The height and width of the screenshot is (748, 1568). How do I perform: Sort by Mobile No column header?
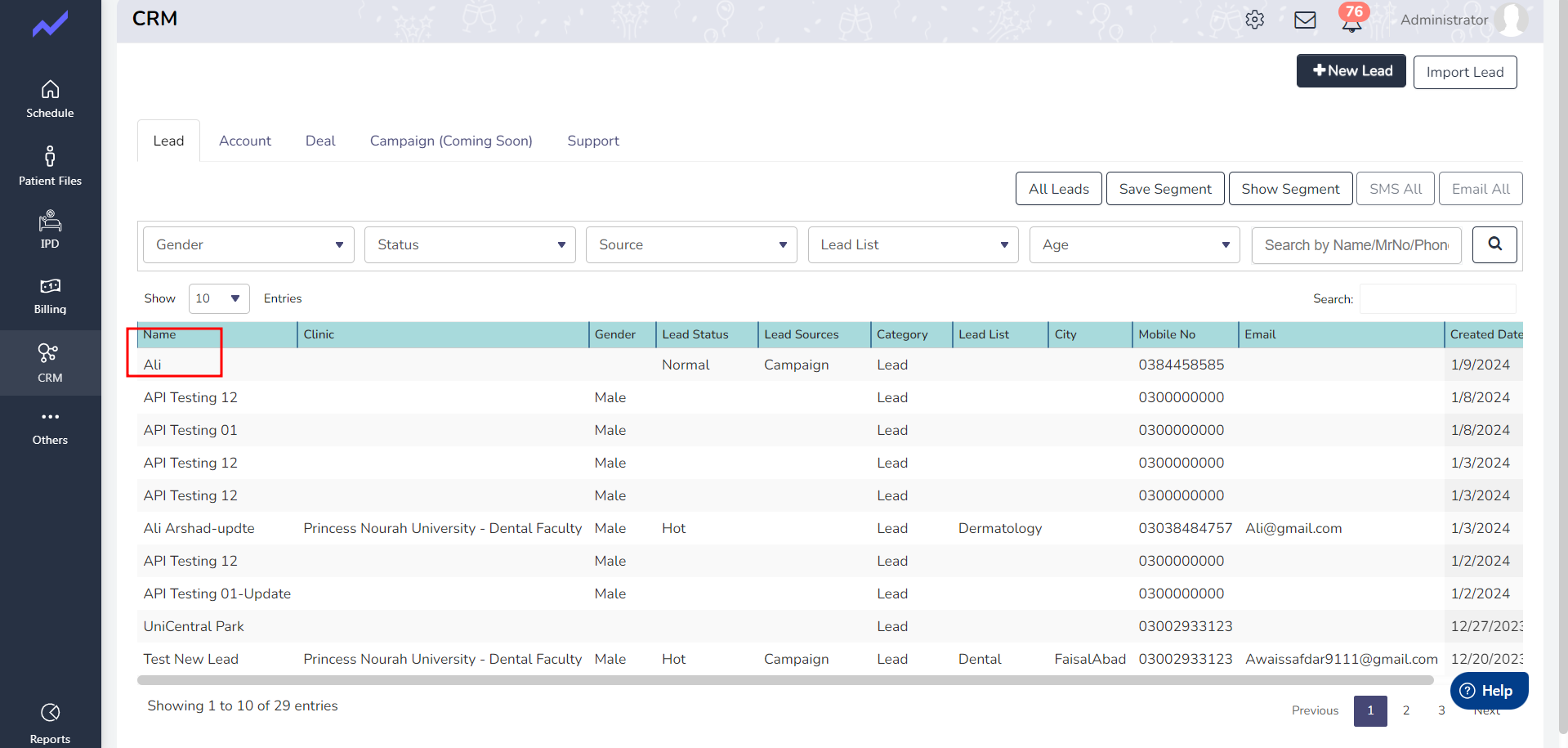point(1185,334)
